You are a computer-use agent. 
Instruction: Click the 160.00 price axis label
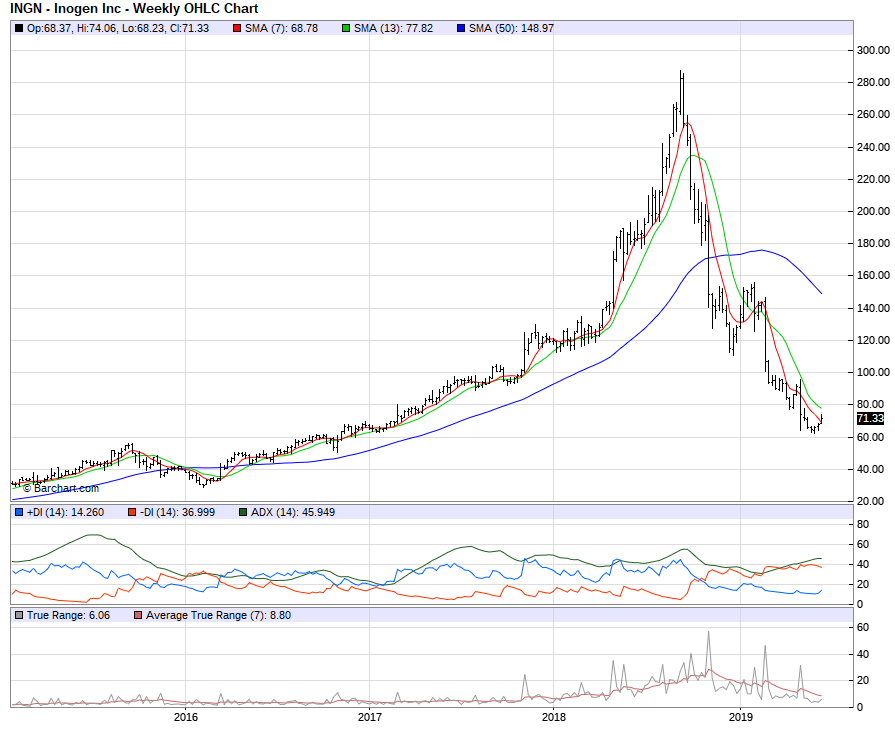pyautogui.click(x=873, y=275)
